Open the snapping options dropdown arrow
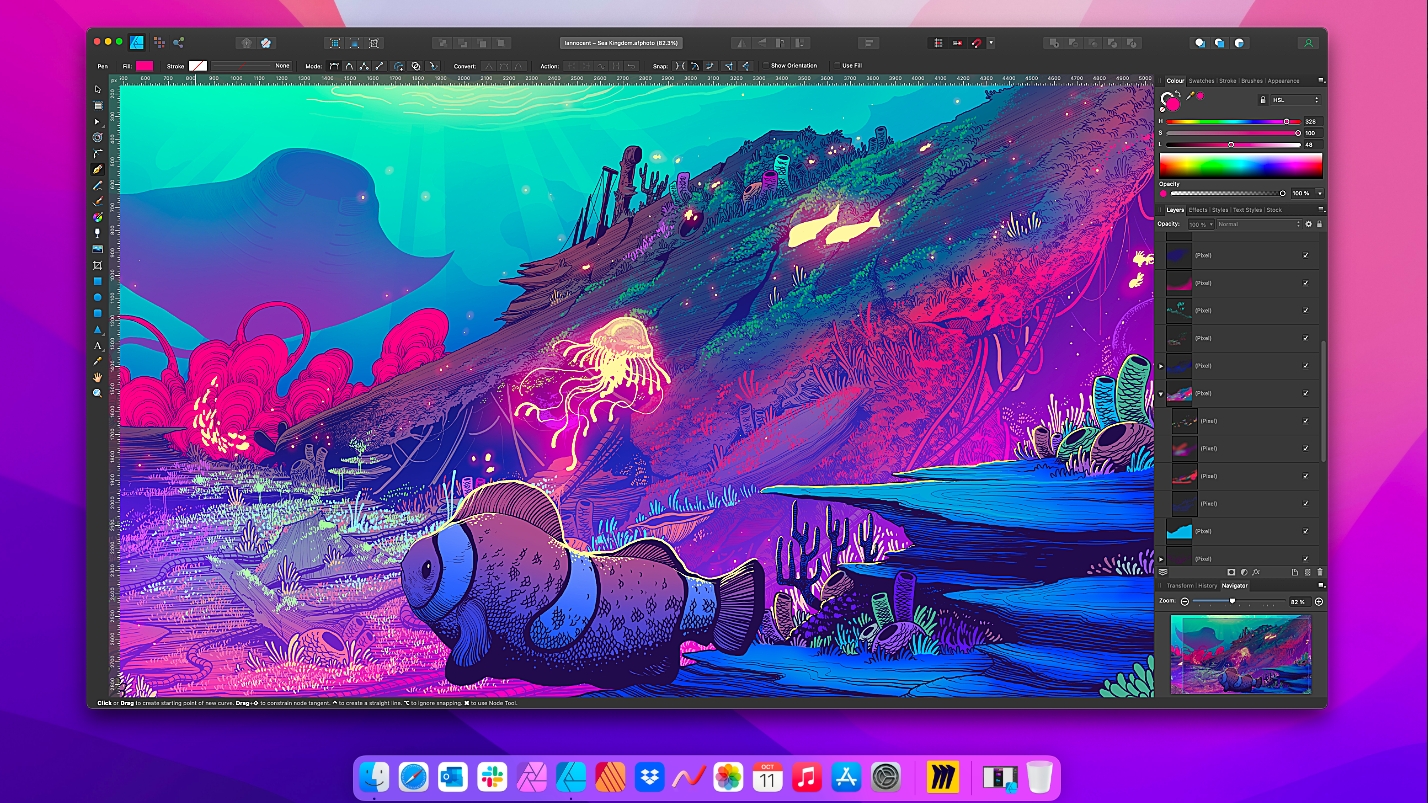1428x803 pixels. coord(991,43)
